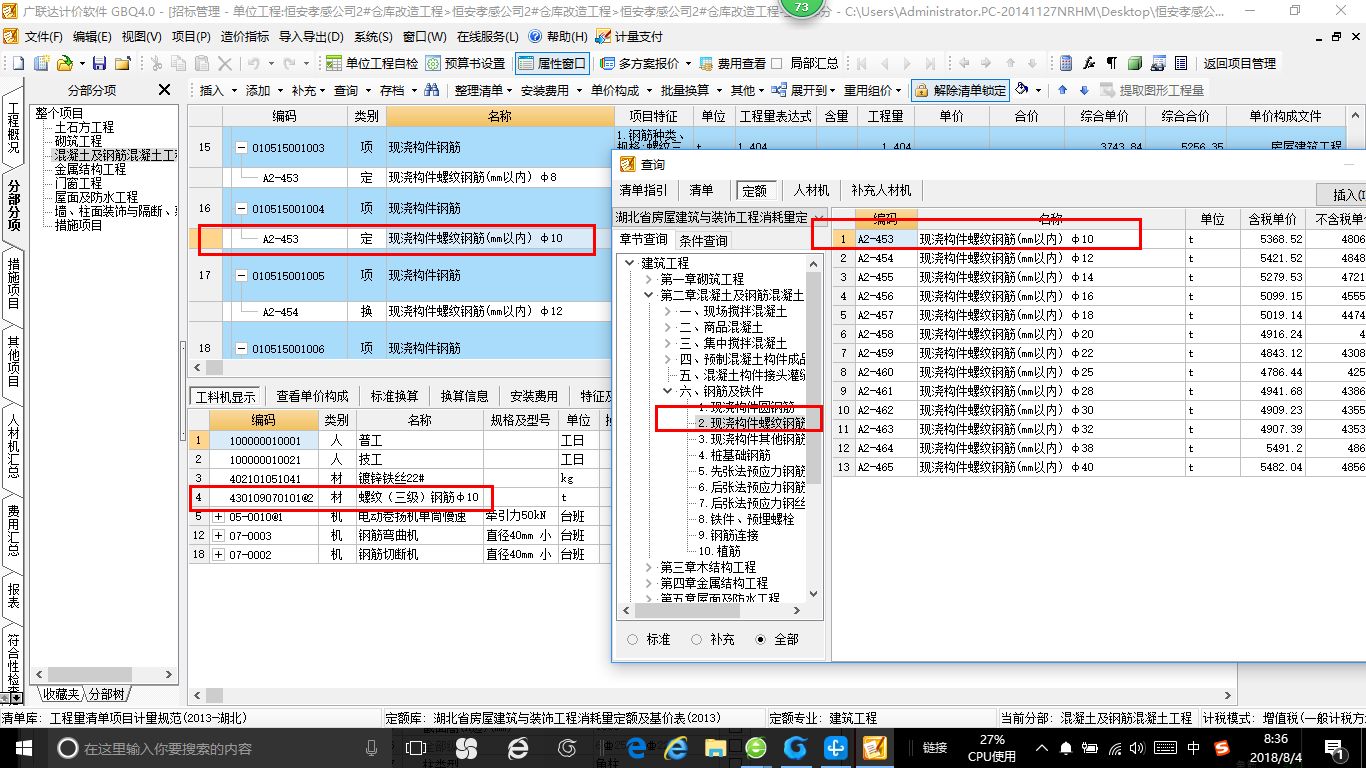Open the 插入 dropdown menu

pyautogui.click(x=219, y=90)
